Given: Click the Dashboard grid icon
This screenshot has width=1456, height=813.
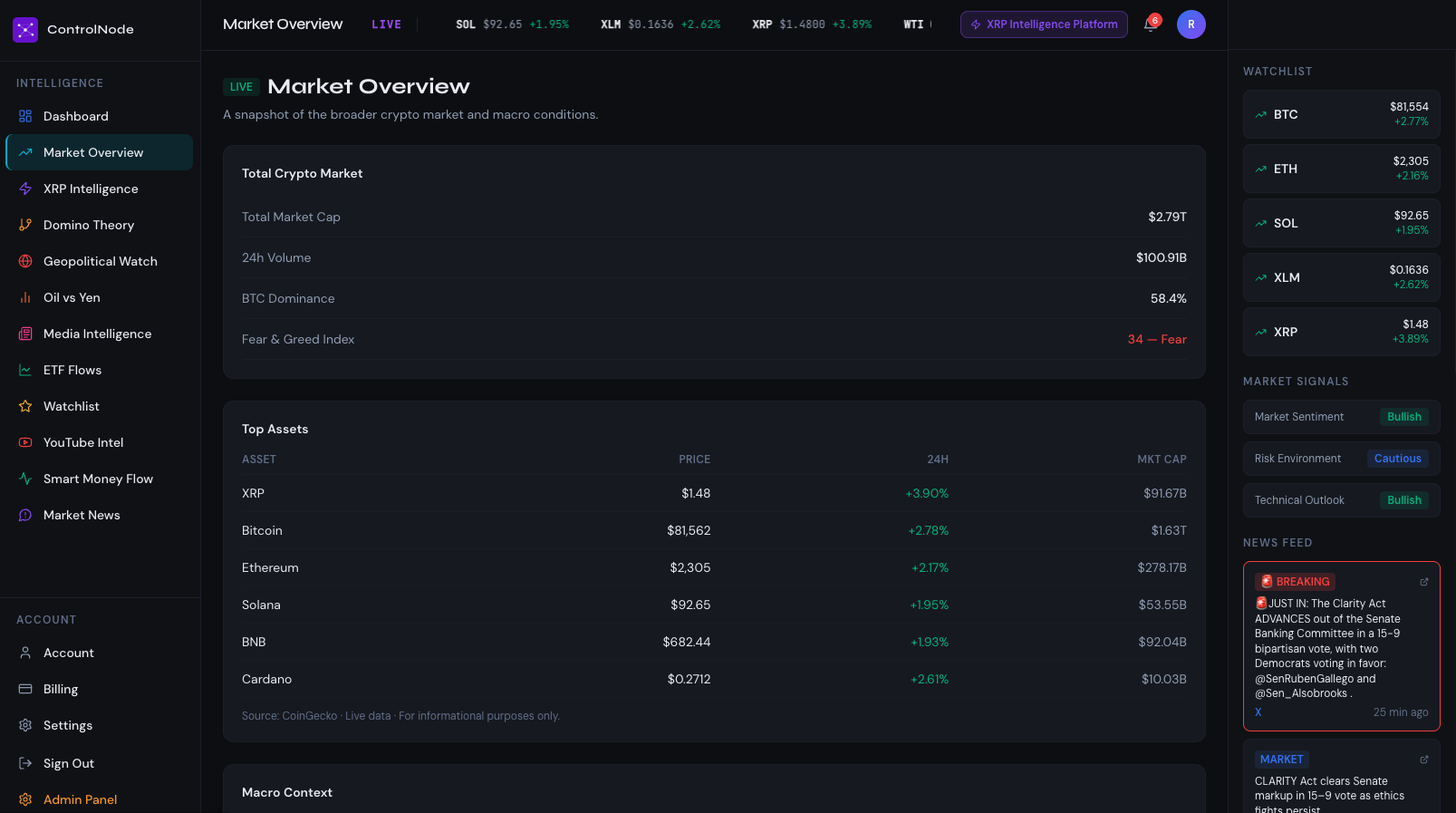Looking at the screenshot, I should (25, 116).
